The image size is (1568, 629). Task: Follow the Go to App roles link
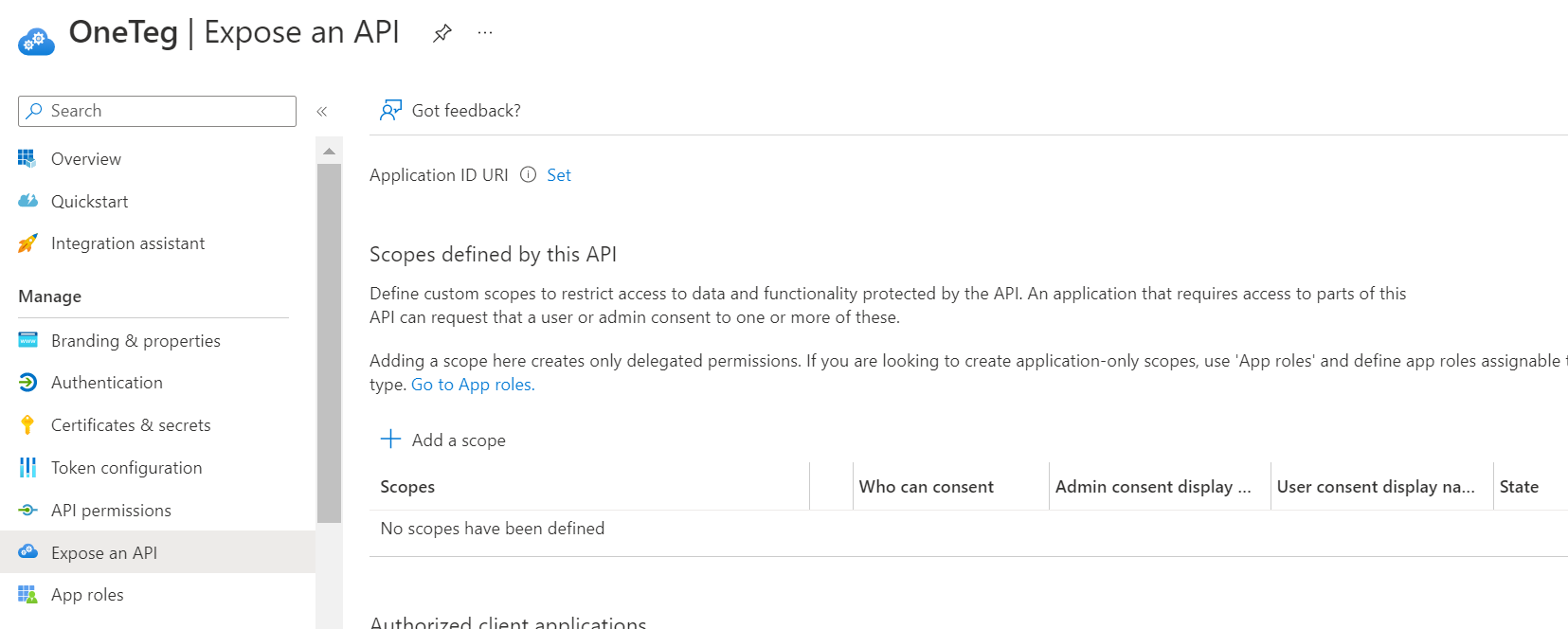(473, 385)
